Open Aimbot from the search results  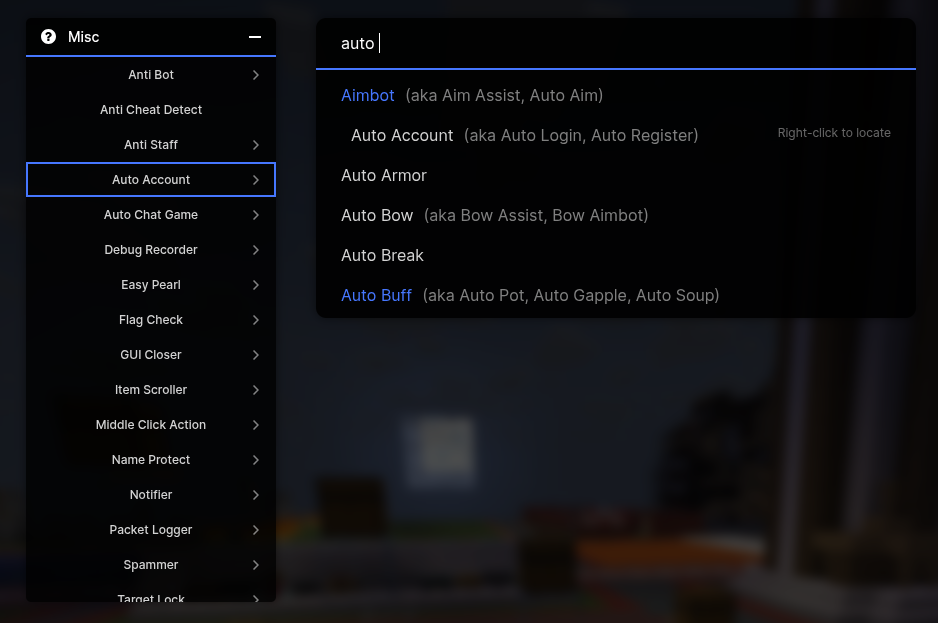(x=368, y=95)
